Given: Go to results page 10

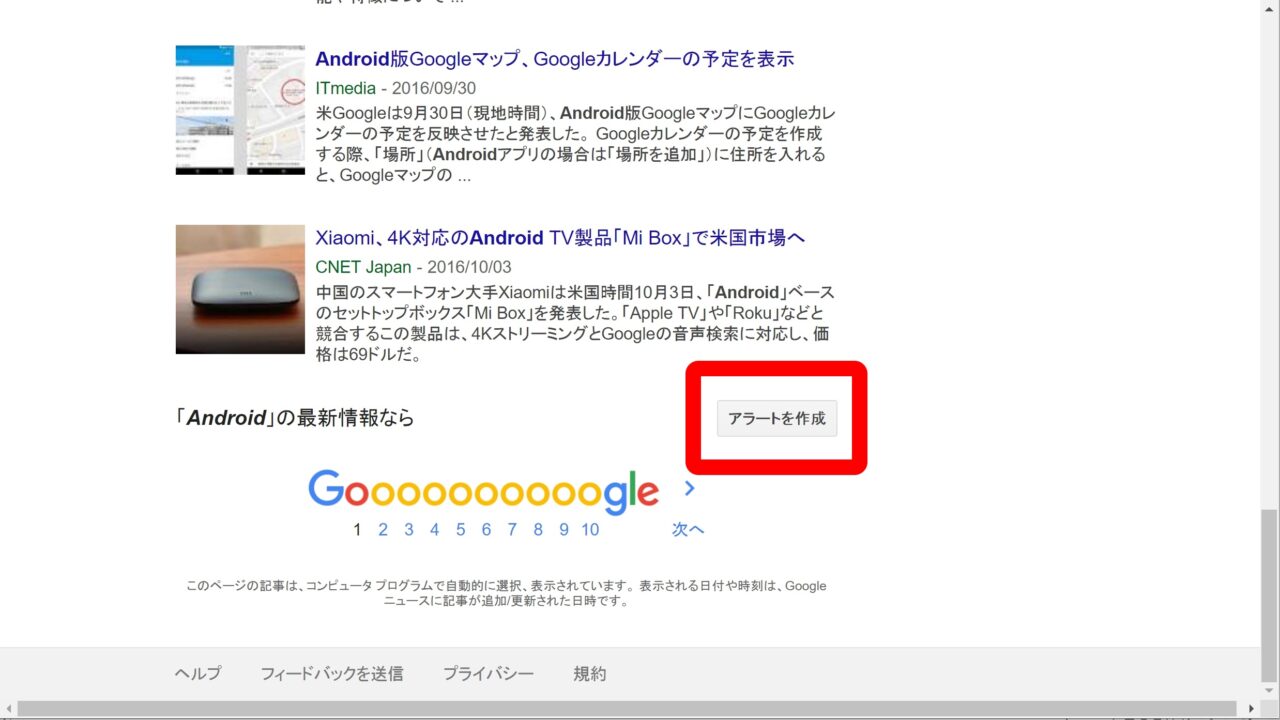Looking at the screenshot, I should click(x=590, y=530).
